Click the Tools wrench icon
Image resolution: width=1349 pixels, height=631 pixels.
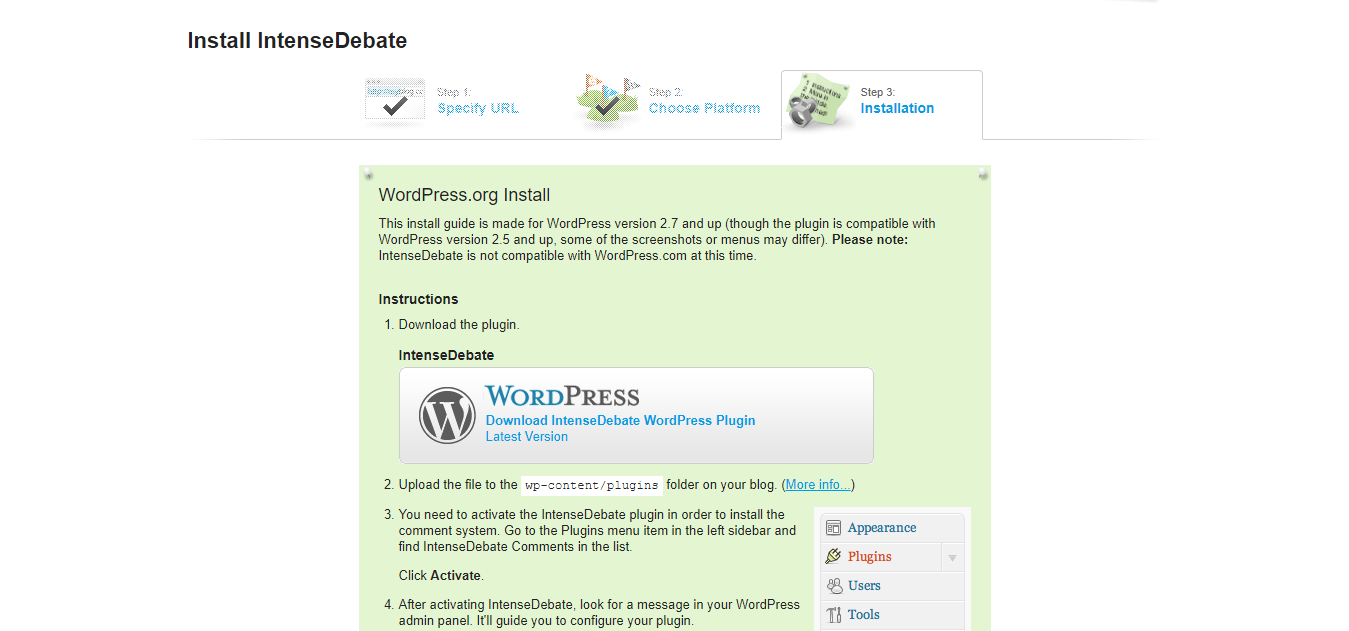tap(833, 615)
